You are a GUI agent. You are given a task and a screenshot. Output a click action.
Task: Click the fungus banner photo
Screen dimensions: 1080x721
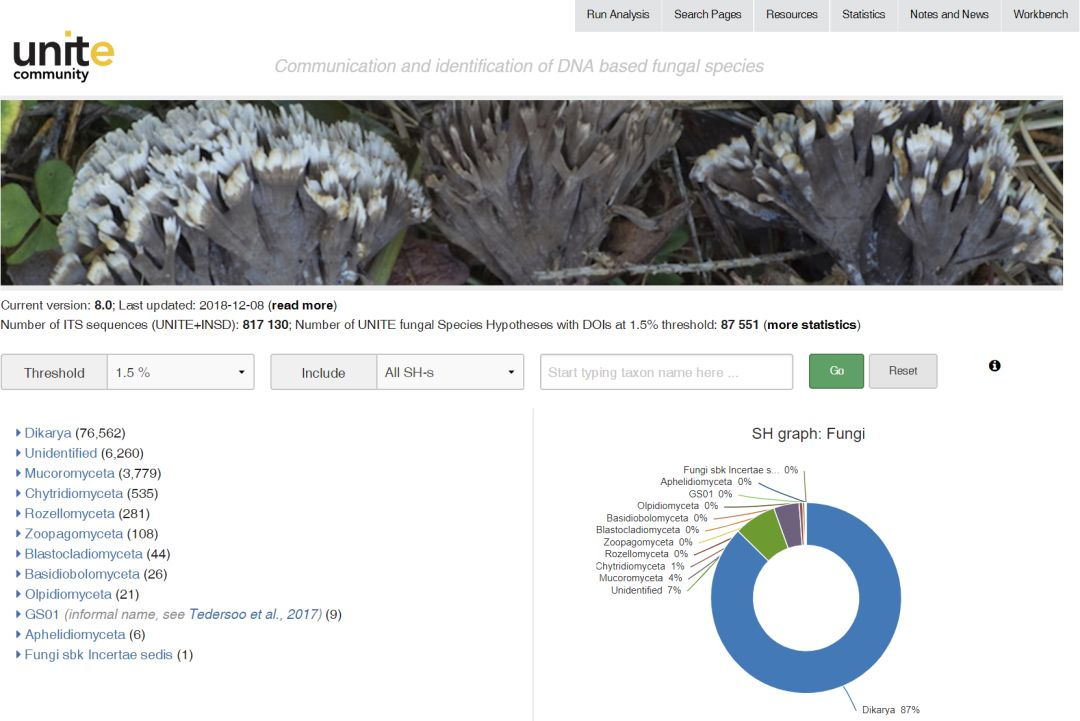point(531,193)
